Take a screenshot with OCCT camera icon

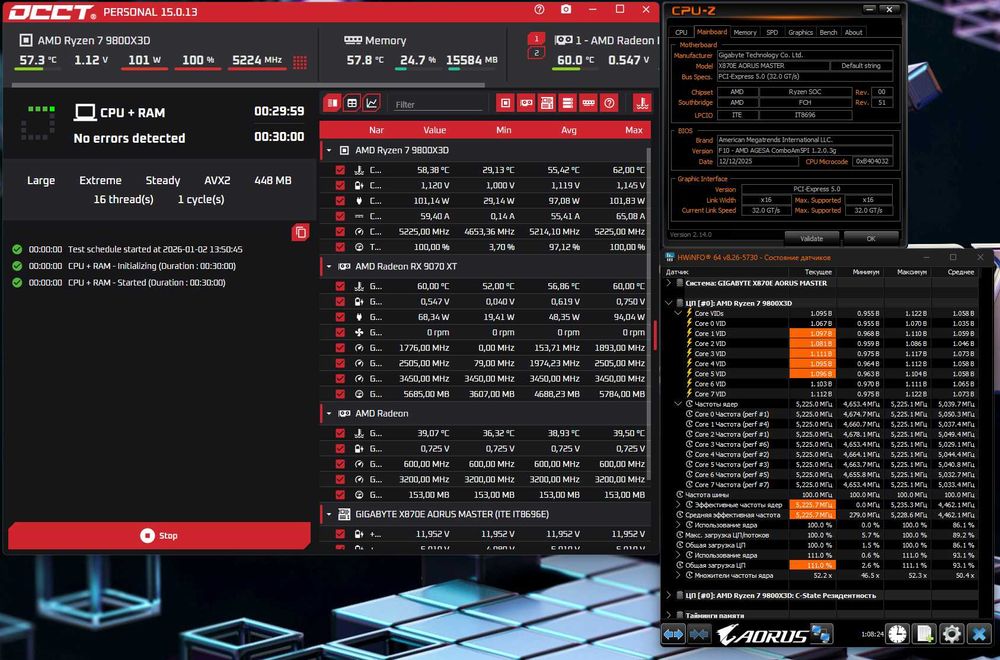(566, 10)
